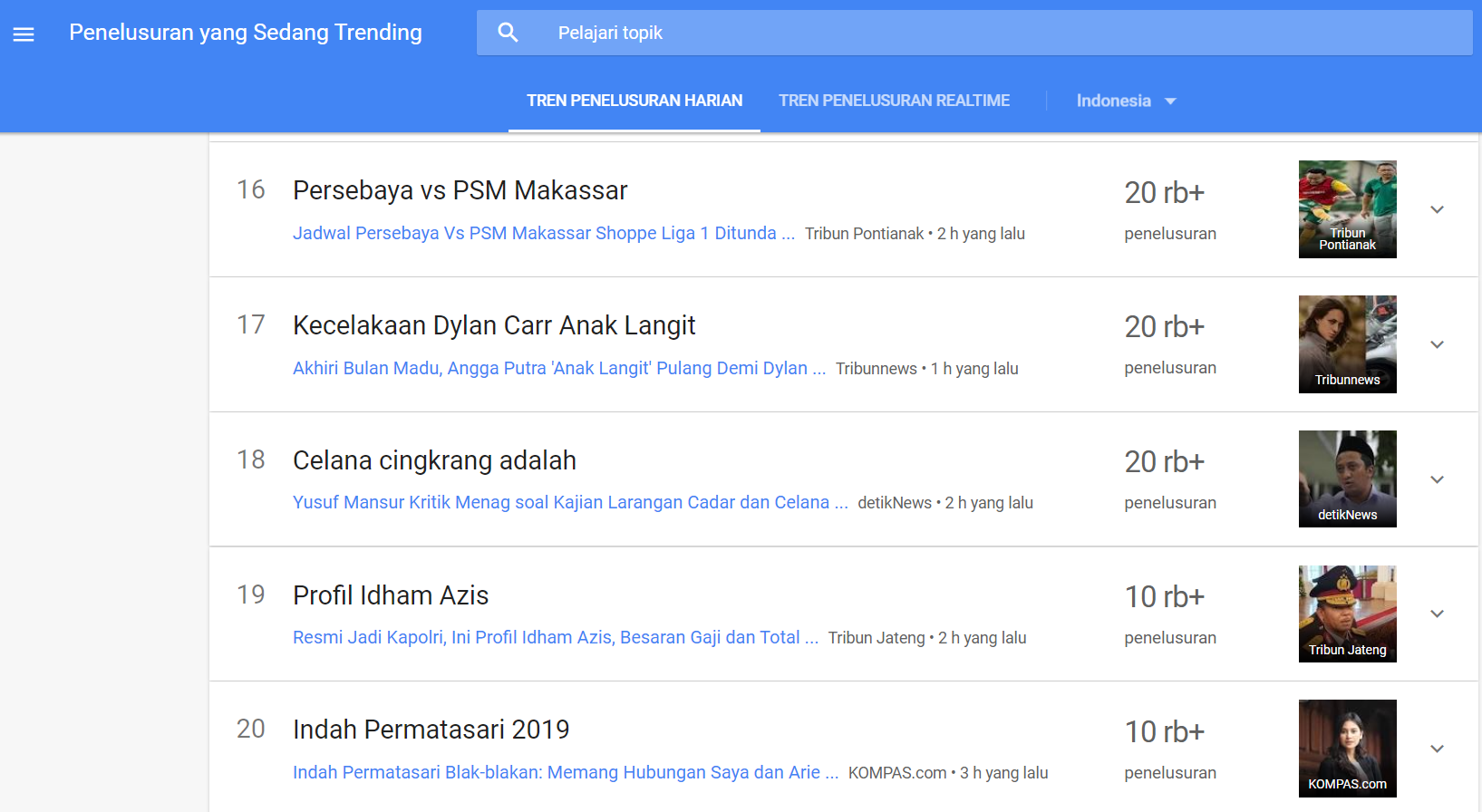1482x812 pixels.
Task: Select trend title 'Profil Idham Azis'
Action: pos(391,595)
